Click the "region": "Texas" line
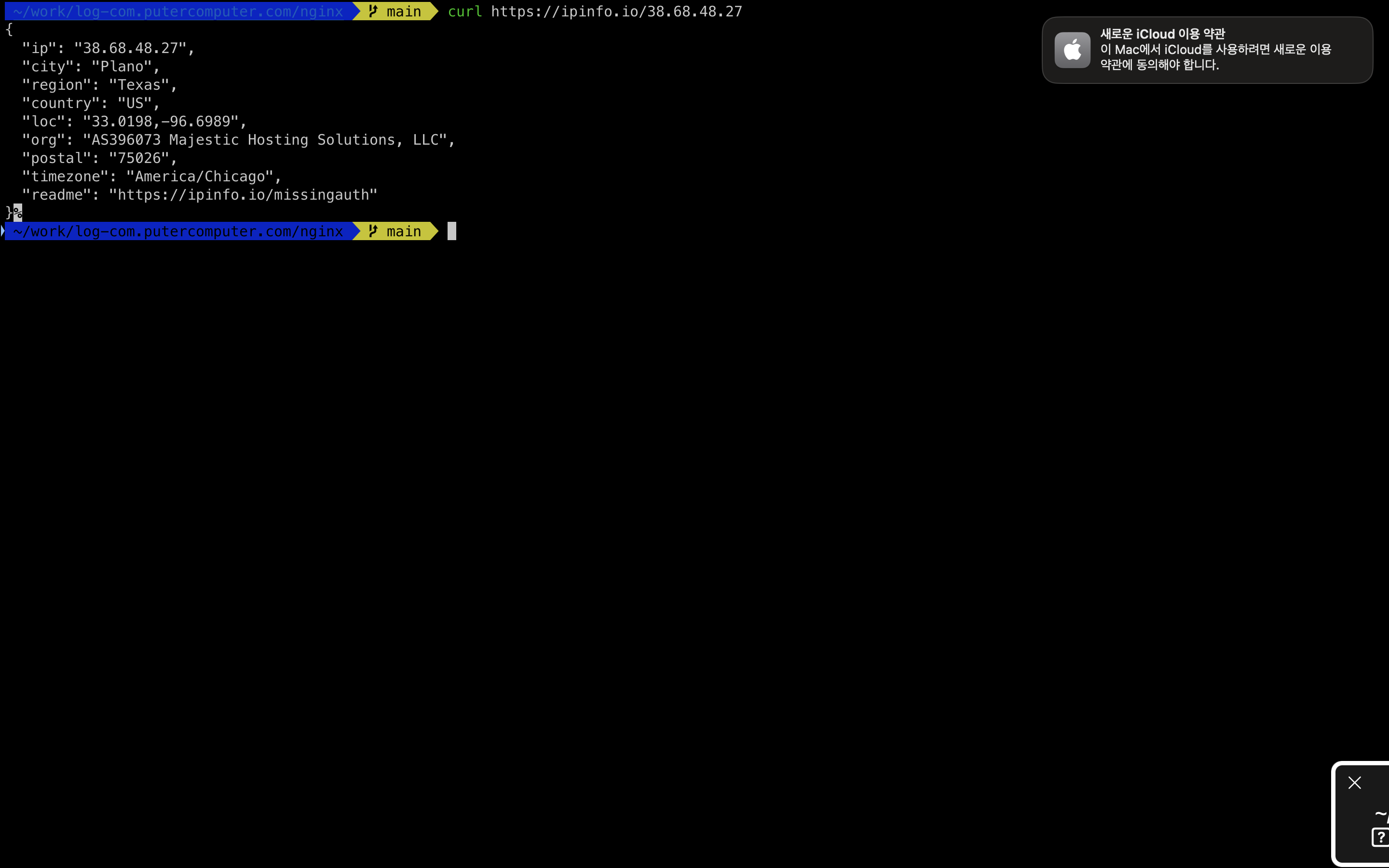 click(x=100, y=85)
